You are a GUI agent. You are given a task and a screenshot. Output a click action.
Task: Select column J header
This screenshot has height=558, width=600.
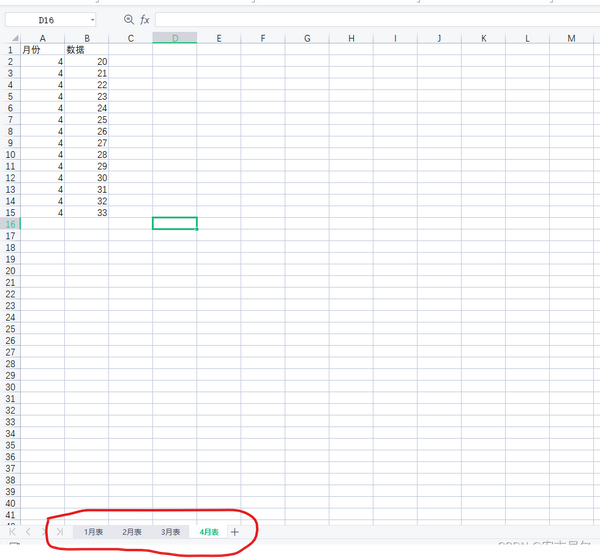tap(439, 38)
